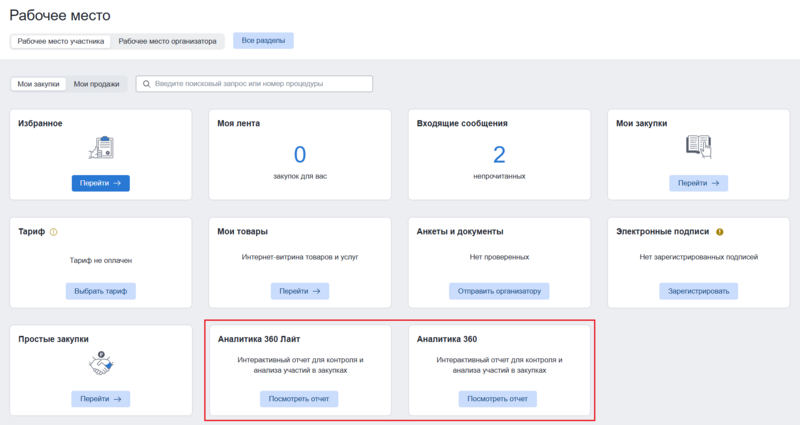Switch to Рабочее место организатора

167,41
